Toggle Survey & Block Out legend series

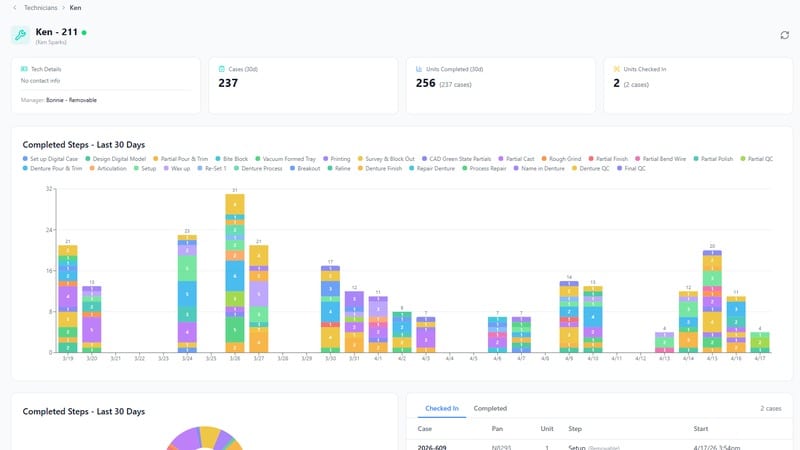(386, 159)
